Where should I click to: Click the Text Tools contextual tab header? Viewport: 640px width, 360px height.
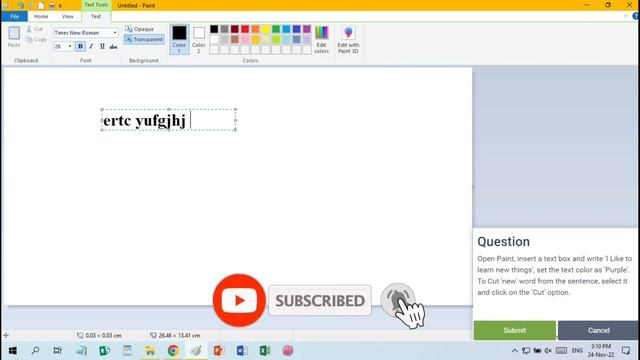pyautogui.click(x=96, y=5)
